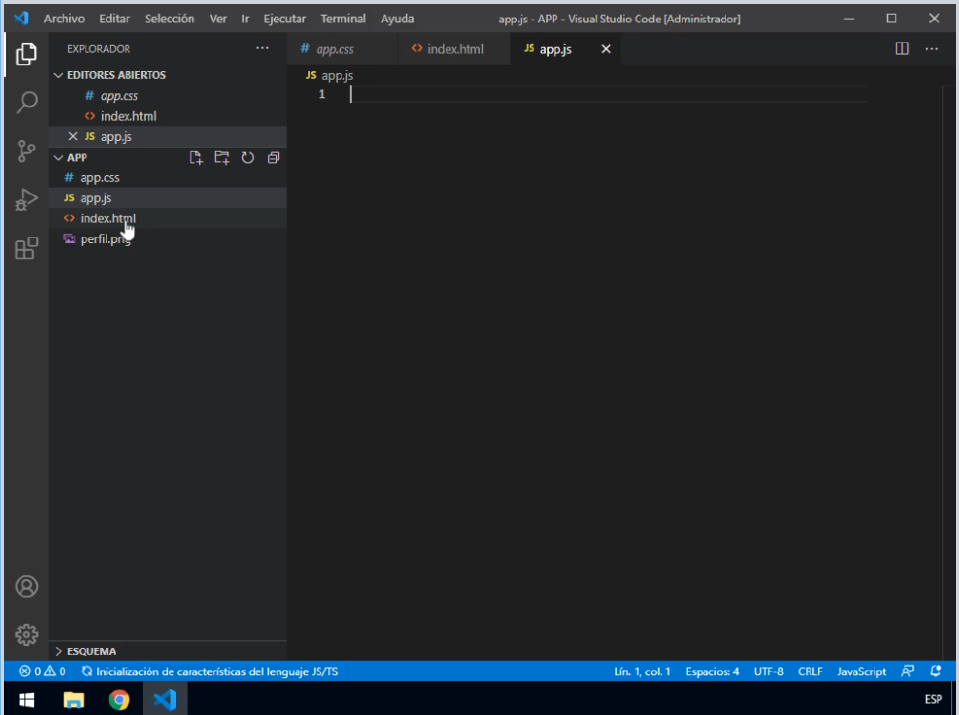Switch to the index.html editor tab

454,49
